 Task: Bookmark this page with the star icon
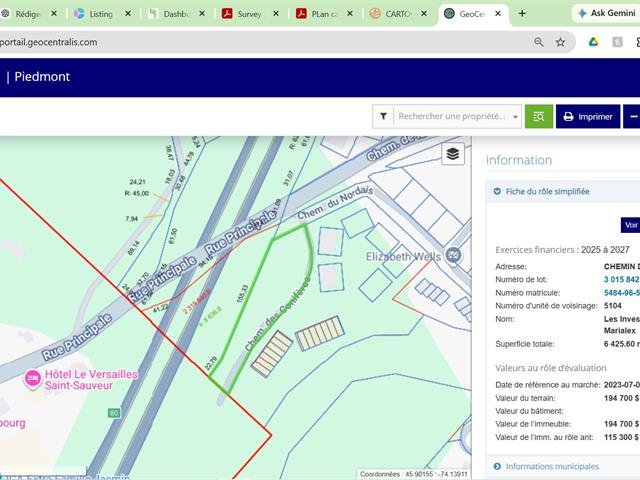[560, 42]
